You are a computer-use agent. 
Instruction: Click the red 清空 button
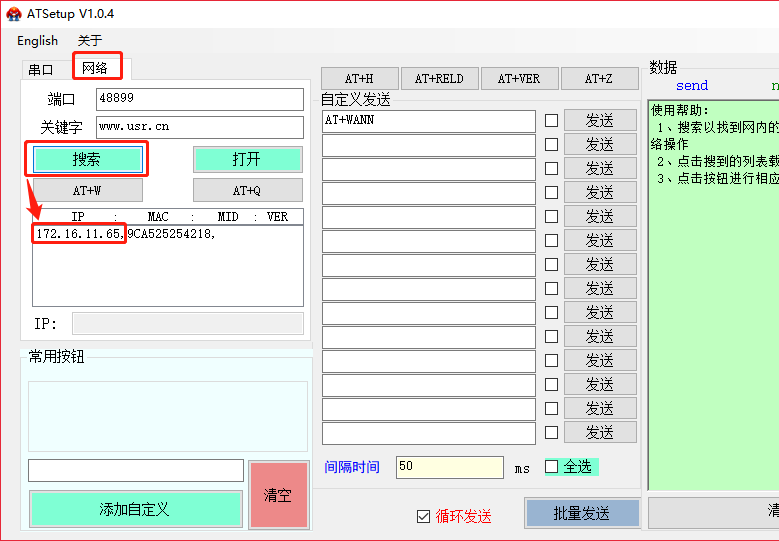pyautogui.click(x=278, y=495)
